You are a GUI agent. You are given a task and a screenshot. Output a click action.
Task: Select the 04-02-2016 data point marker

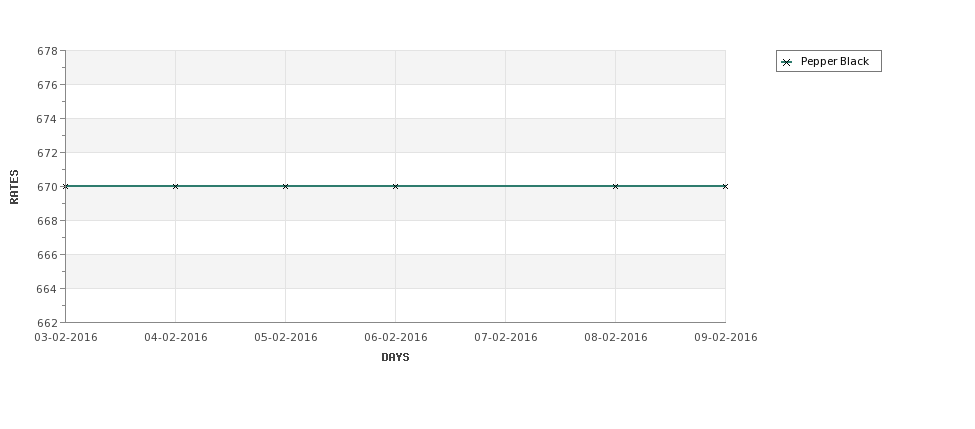[175, 186]
